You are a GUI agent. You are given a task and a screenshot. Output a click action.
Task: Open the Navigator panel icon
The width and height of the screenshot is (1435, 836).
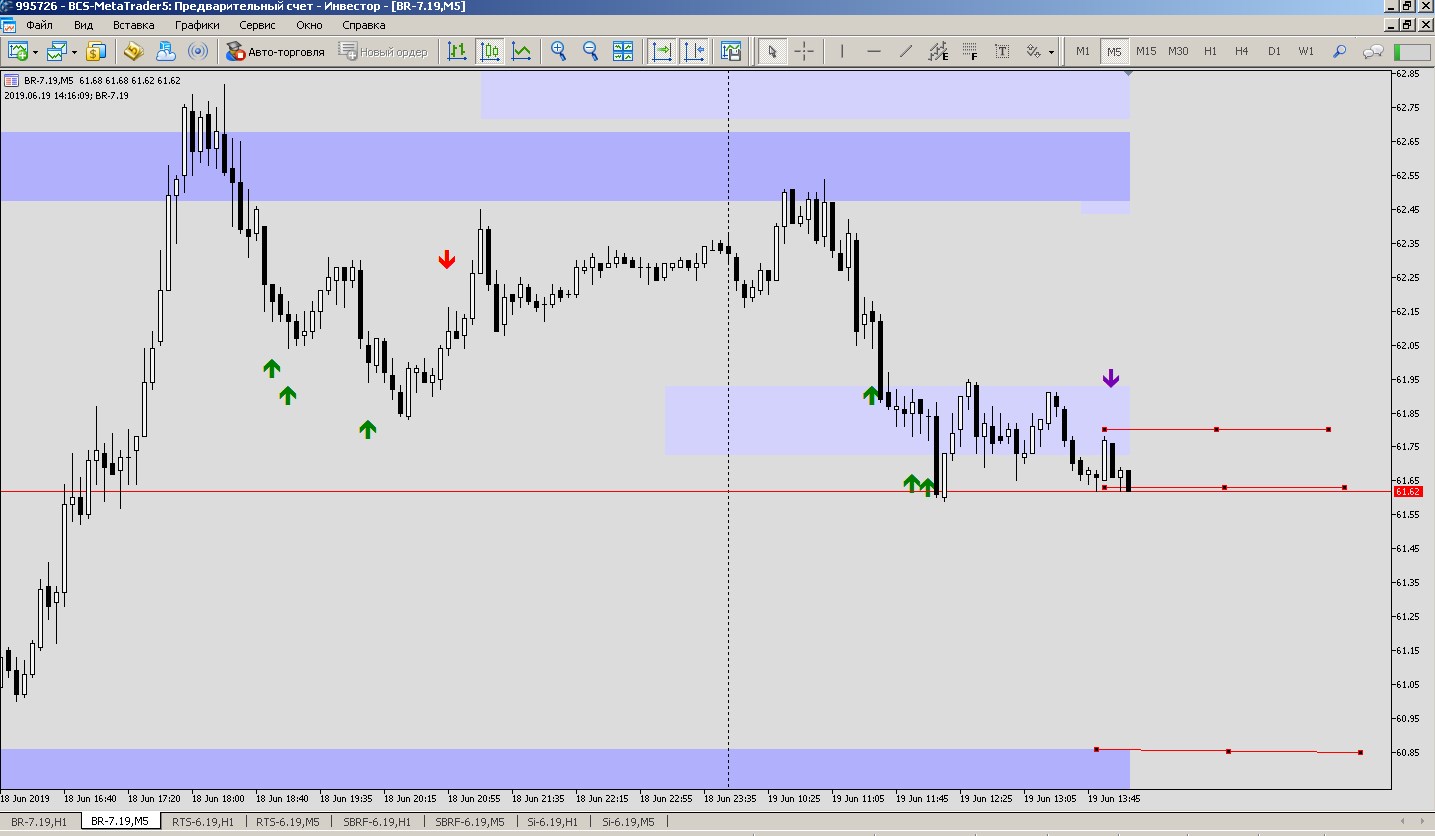[134, 51]
